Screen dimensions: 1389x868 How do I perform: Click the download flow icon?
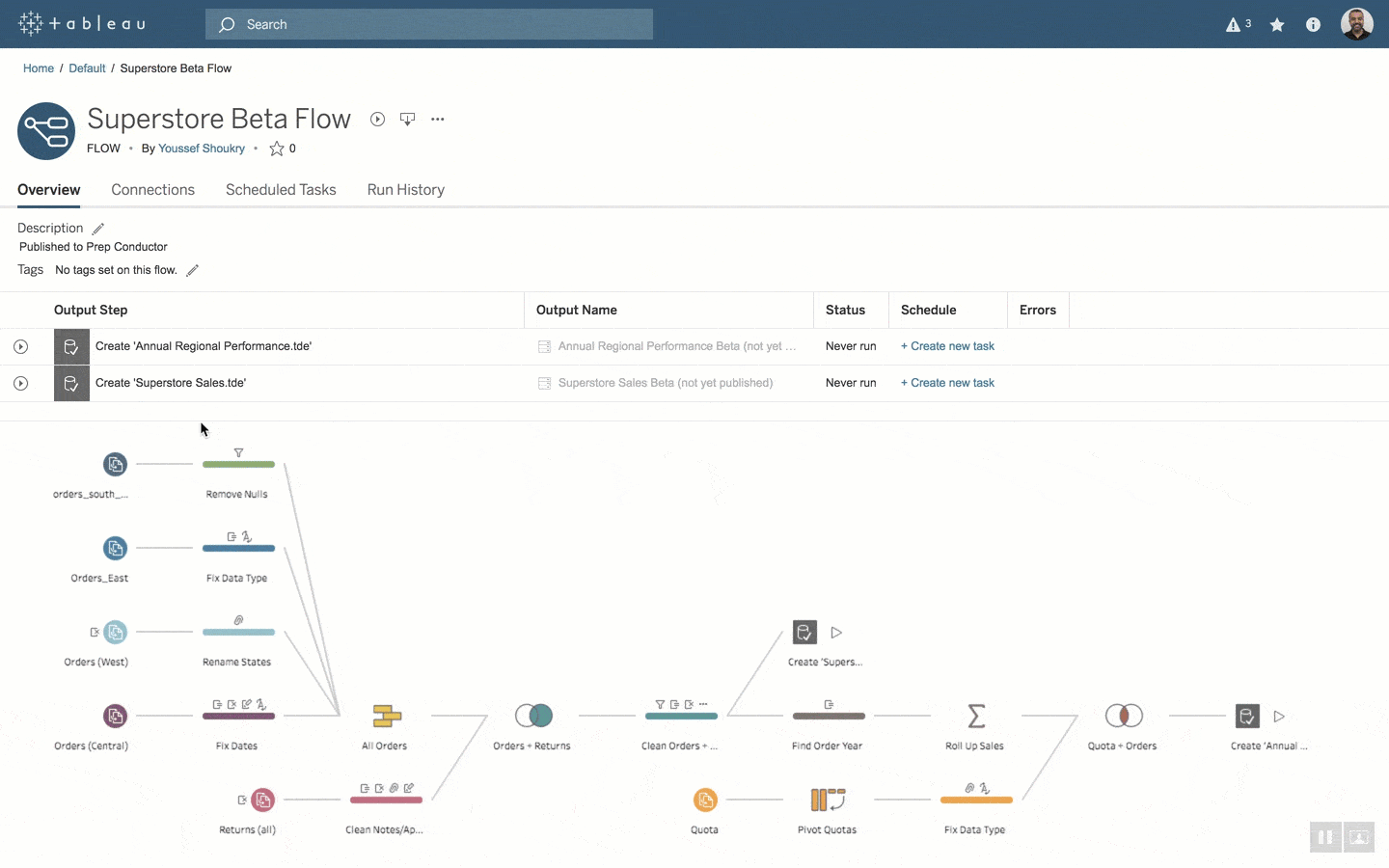coord(407,120)
